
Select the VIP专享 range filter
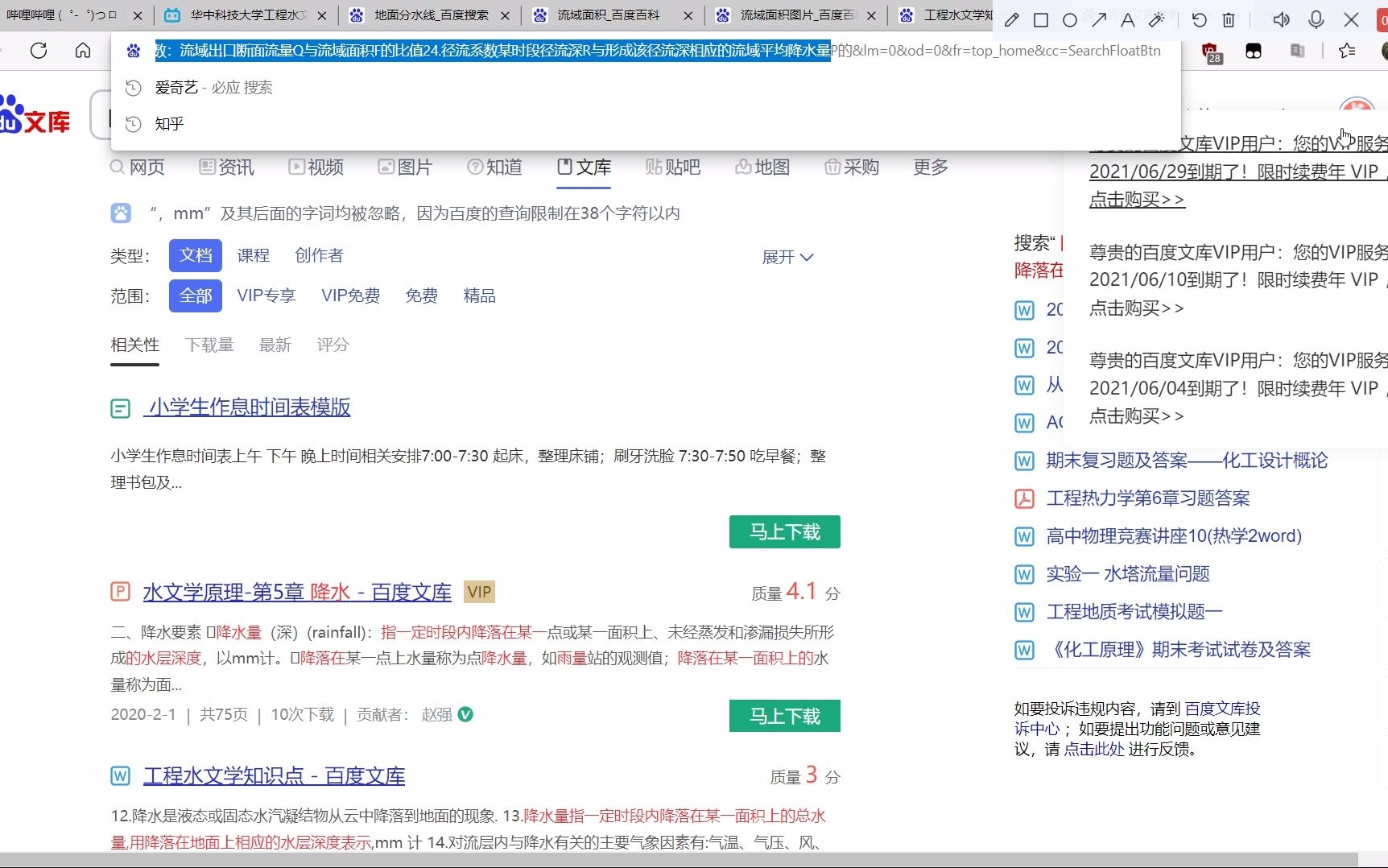tap(266, 296)
